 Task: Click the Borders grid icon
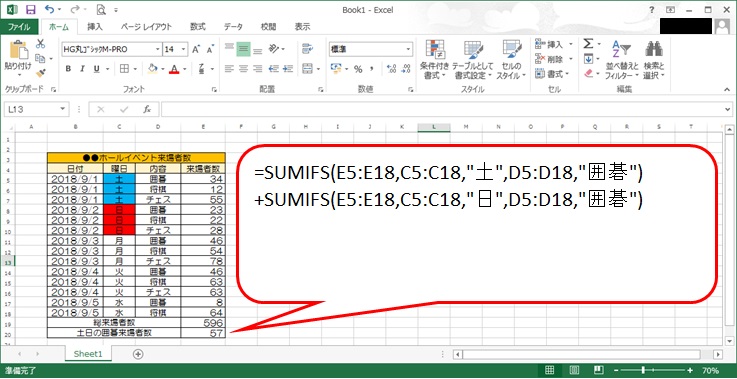(124, 69)
